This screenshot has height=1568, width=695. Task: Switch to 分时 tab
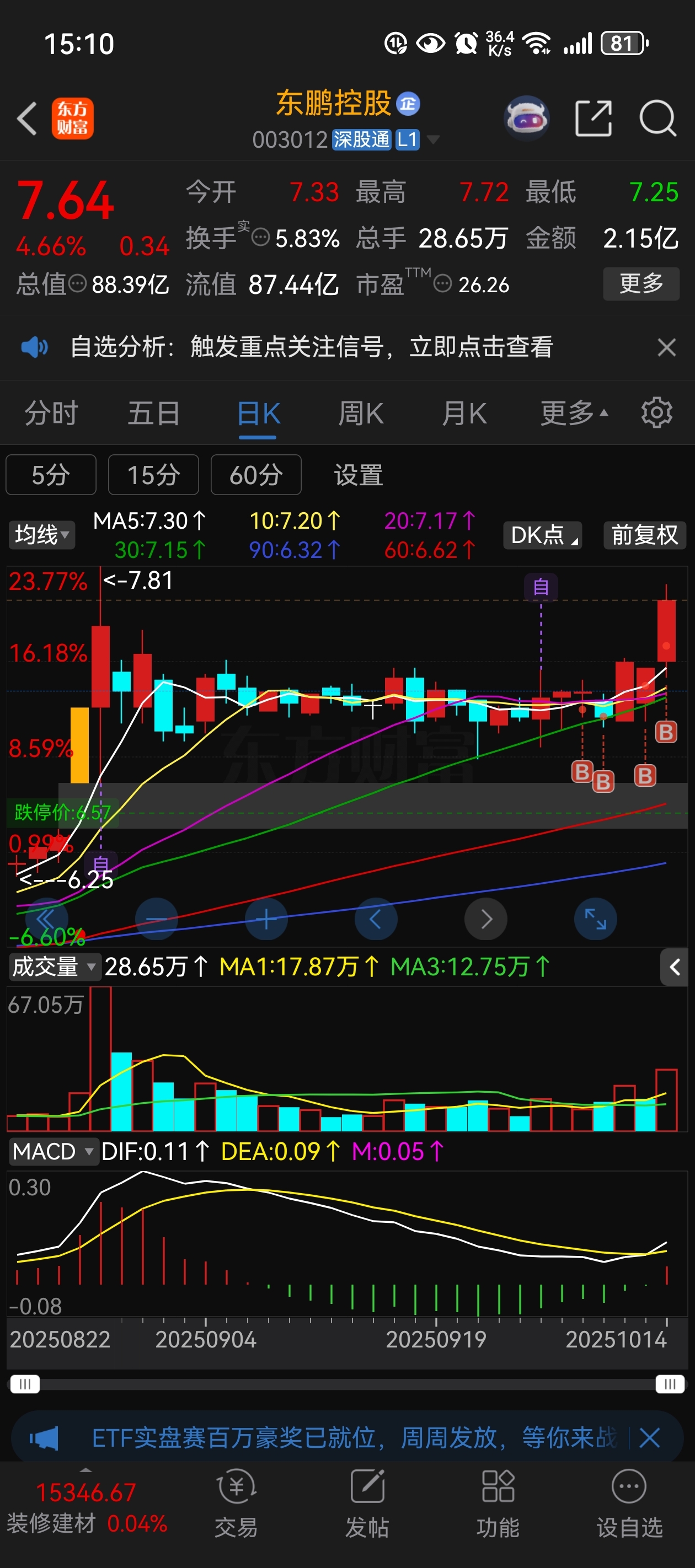click(x=51, y=414)
